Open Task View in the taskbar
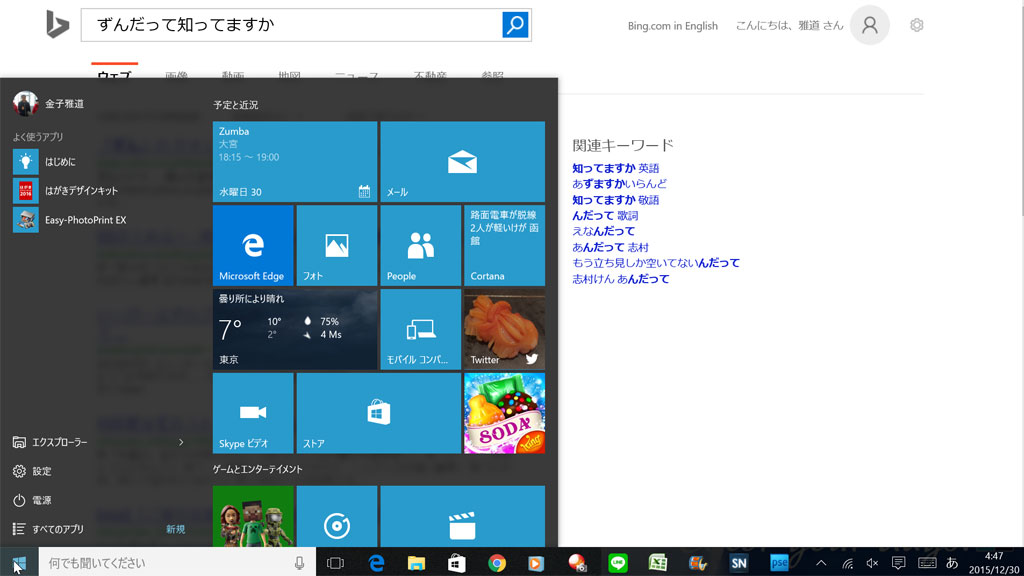This screenshot has height=576, width=1024. coord(335,563)
